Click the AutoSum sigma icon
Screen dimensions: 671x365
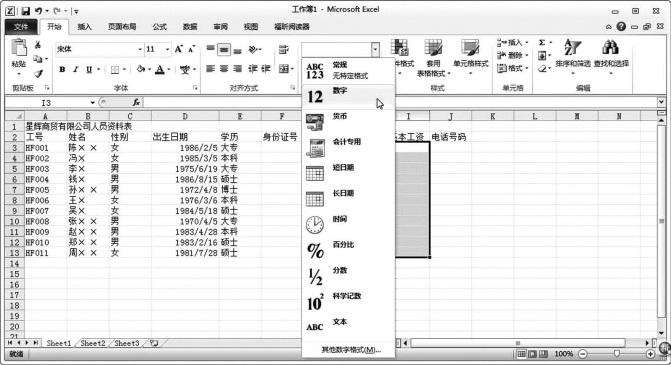(x=542, y=42)
